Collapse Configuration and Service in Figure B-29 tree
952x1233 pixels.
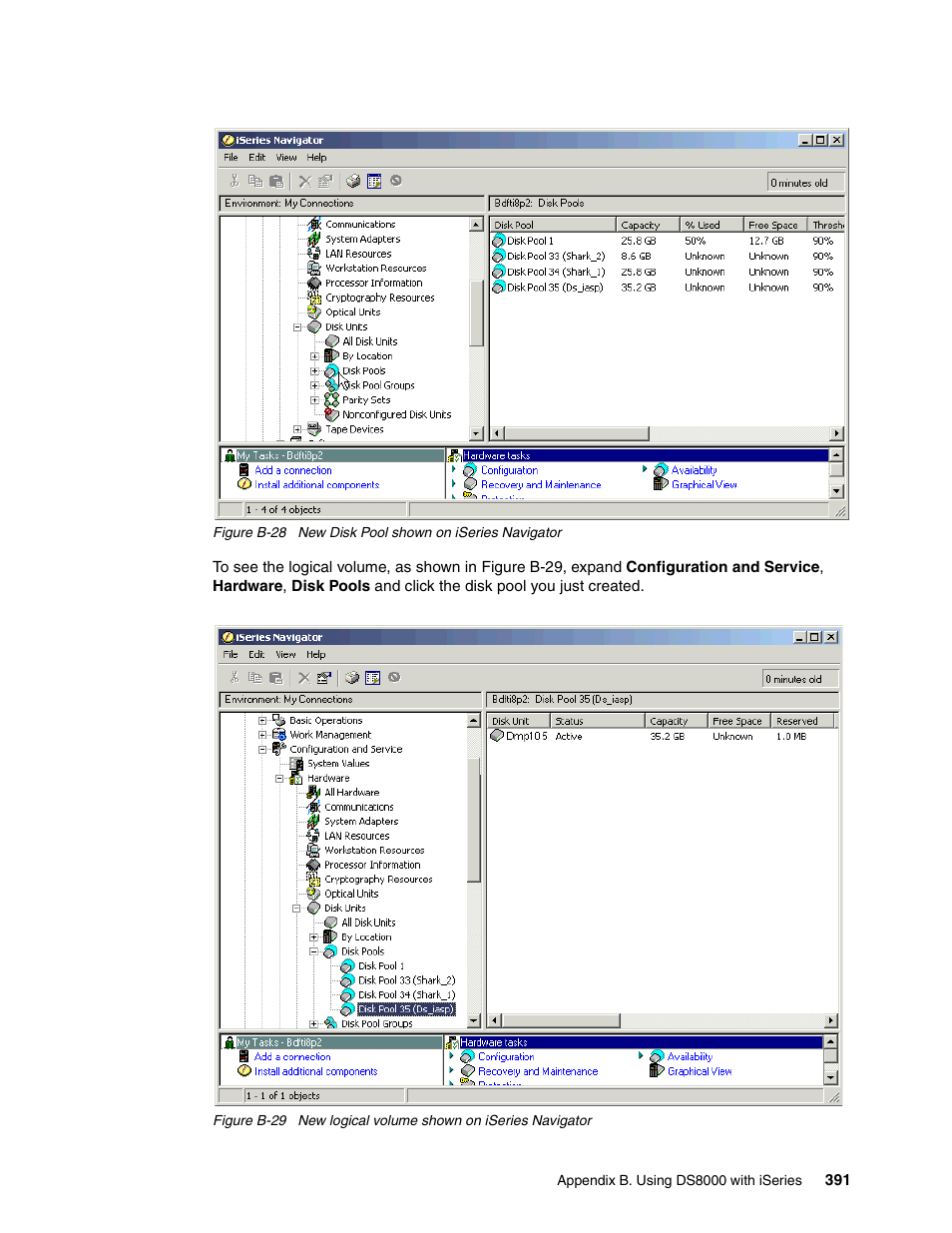pos(262,749)
